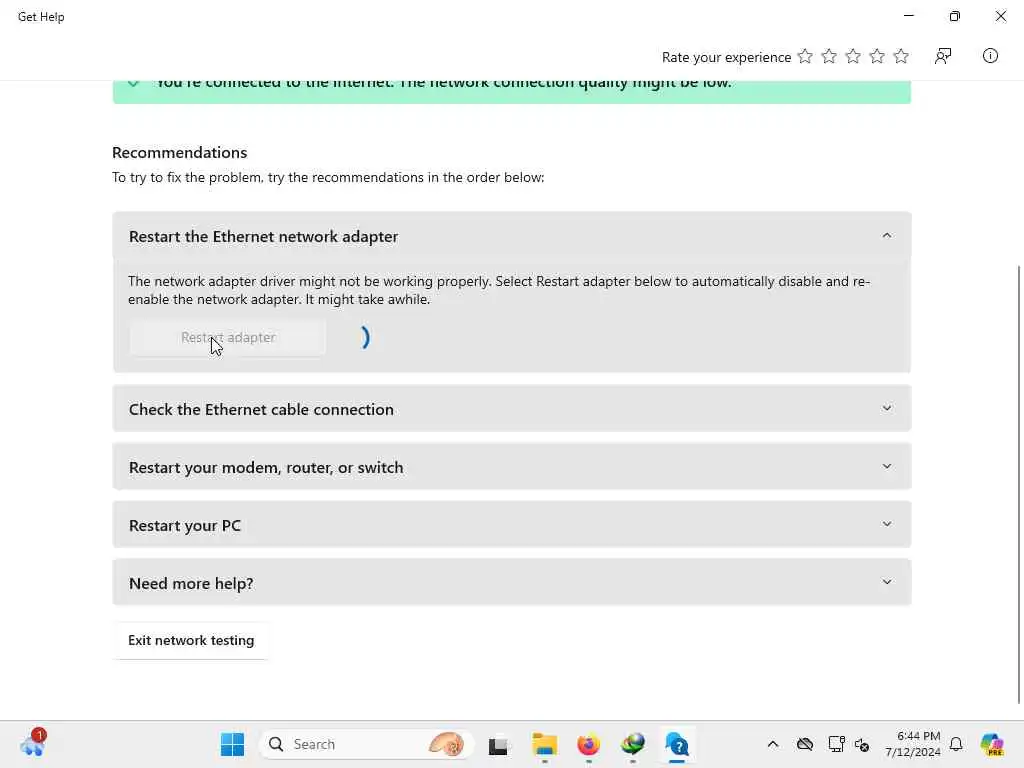The width and height of the screenshot is (1024, 768).
Task: Click the cloud sync tray icon
Action: click(x=805, y=744)
